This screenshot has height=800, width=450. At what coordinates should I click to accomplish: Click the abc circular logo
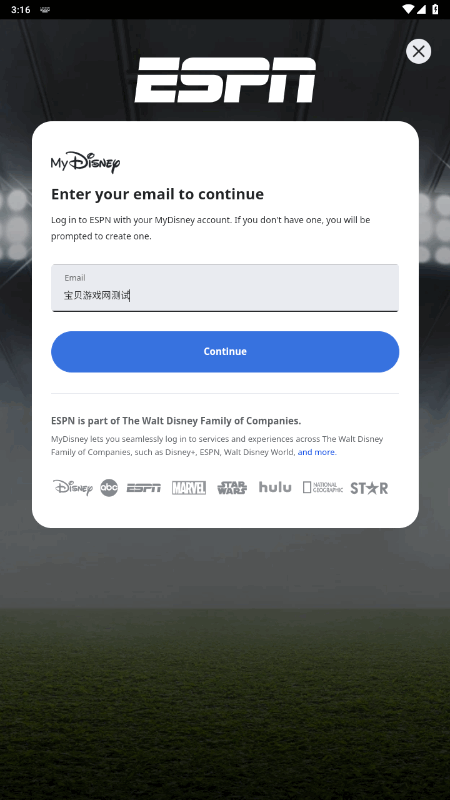pyautogui.click(x=109, y=488)
